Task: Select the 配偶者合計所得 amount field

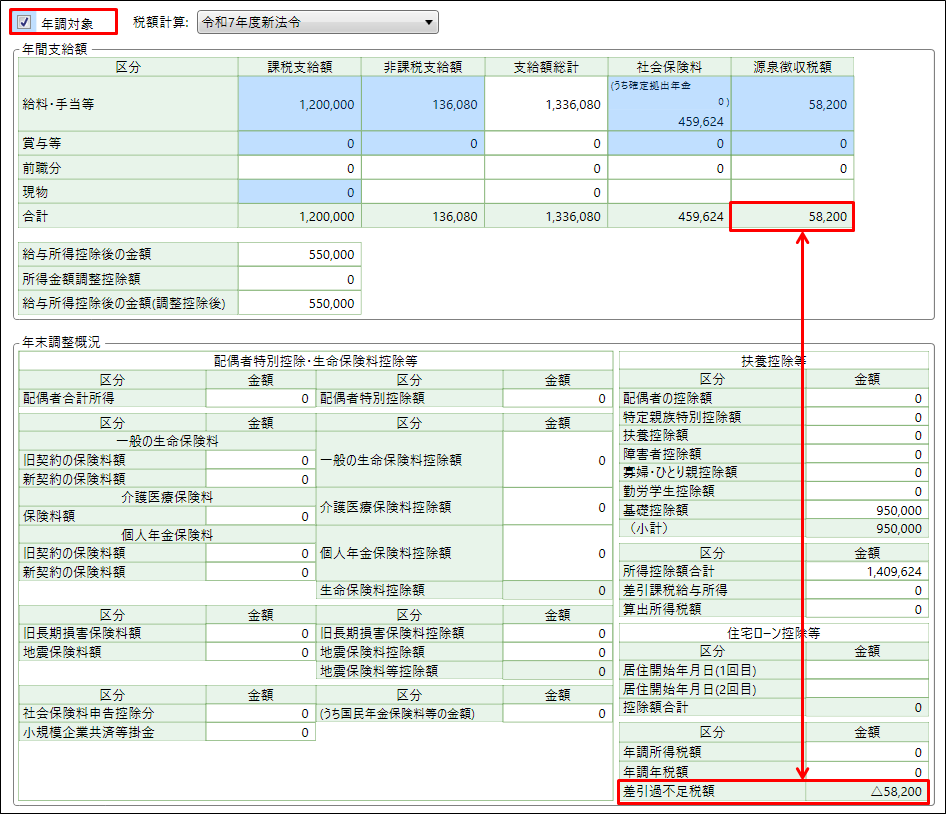Action: tap(260, 398)
